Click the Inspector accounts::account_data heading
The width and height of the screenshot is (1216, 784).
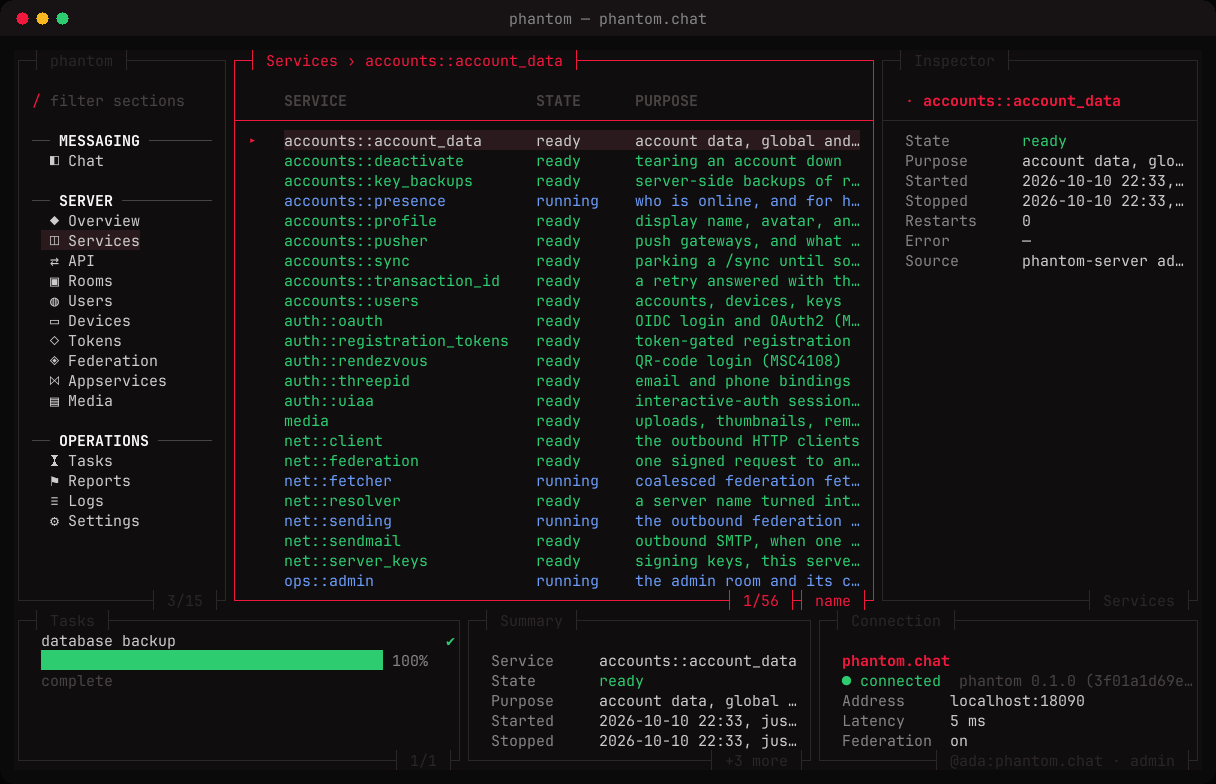(1022, 101)
